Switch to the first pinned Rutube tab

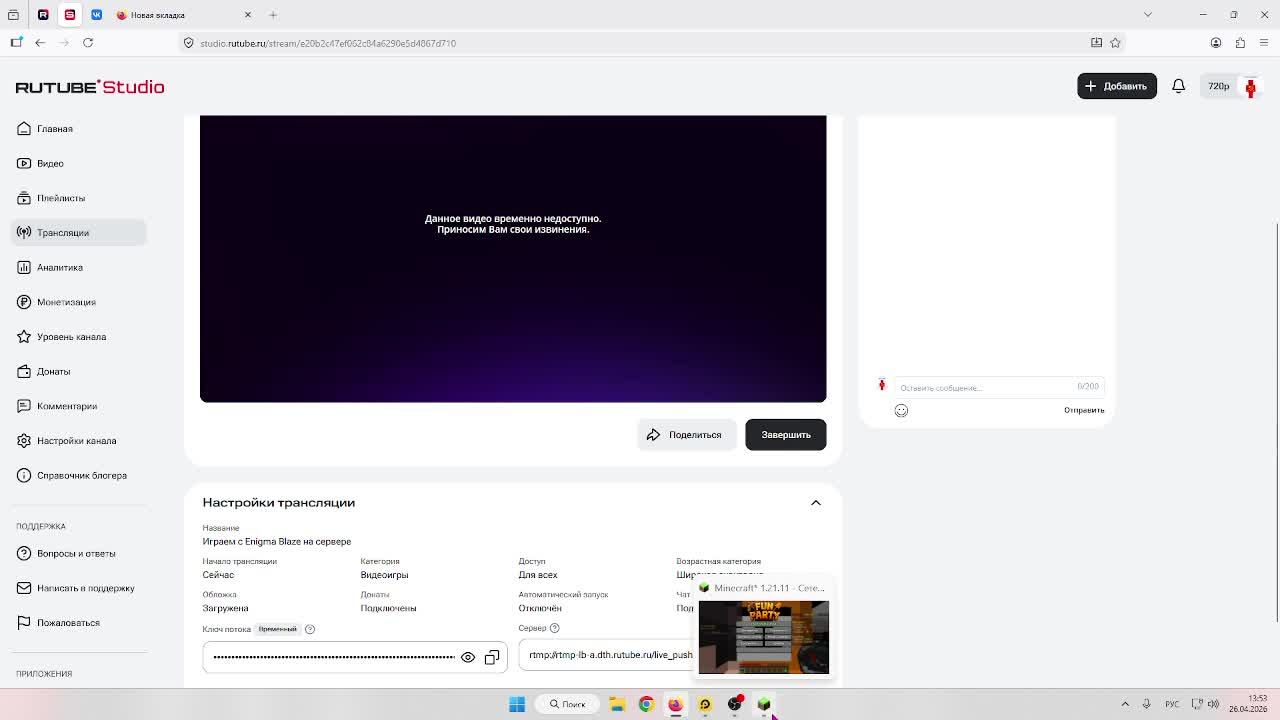[43, 15]
